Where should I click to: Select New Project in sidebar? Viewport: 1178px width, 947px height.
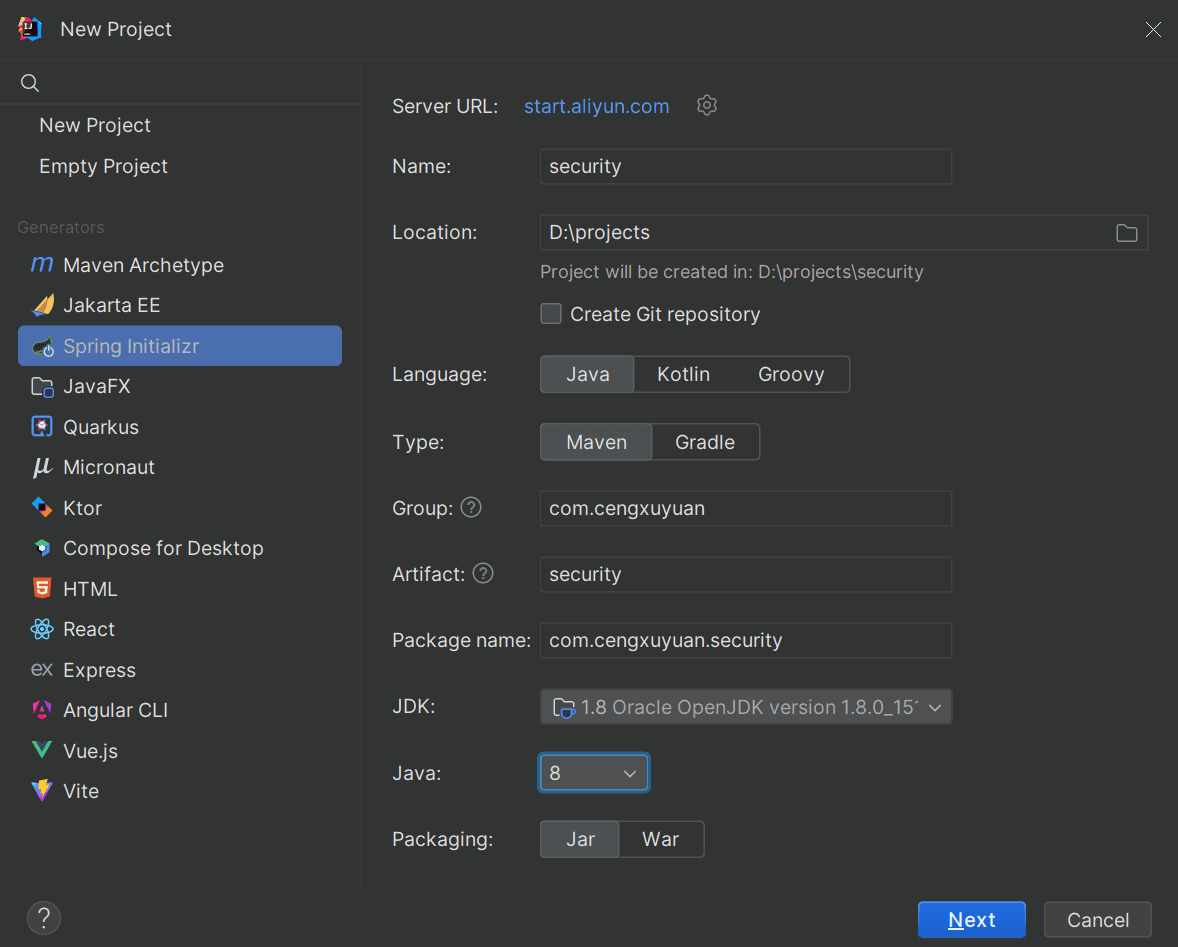[x=95, y=125]
